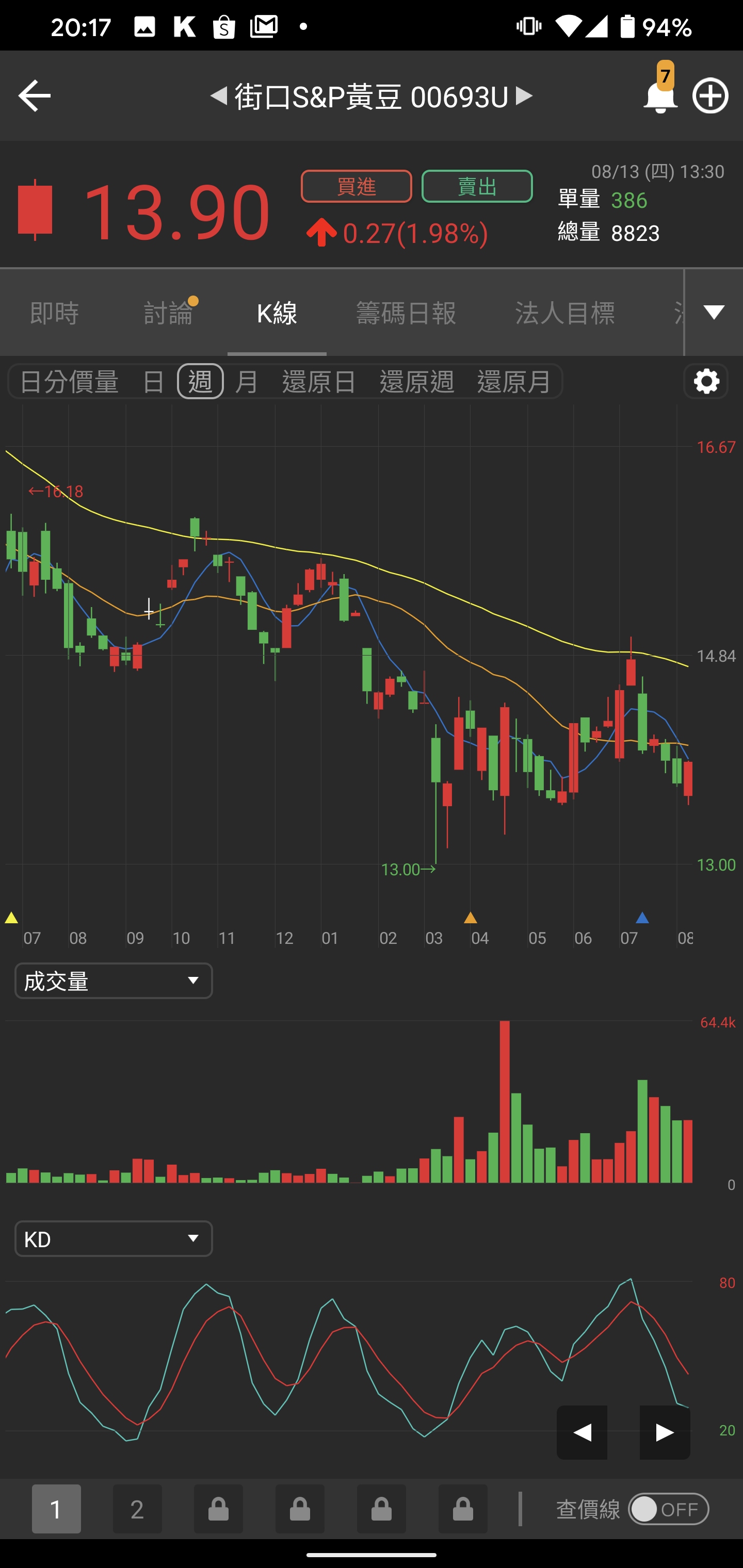
Task: Open the KD indicator dropdown
Action: [114, 1239]
